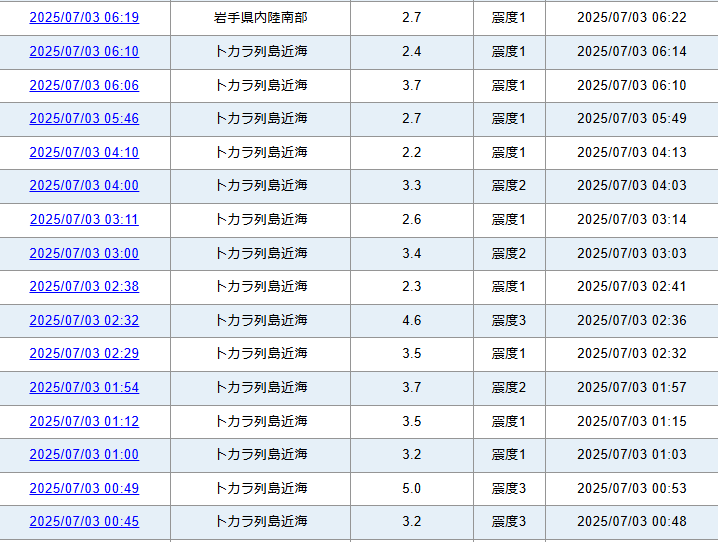Viewport: 718px width, 542px height.
Task: Select magnitude 3.5 in the 01:12 row
Action: pyautogui.click(x=412, y=421)
